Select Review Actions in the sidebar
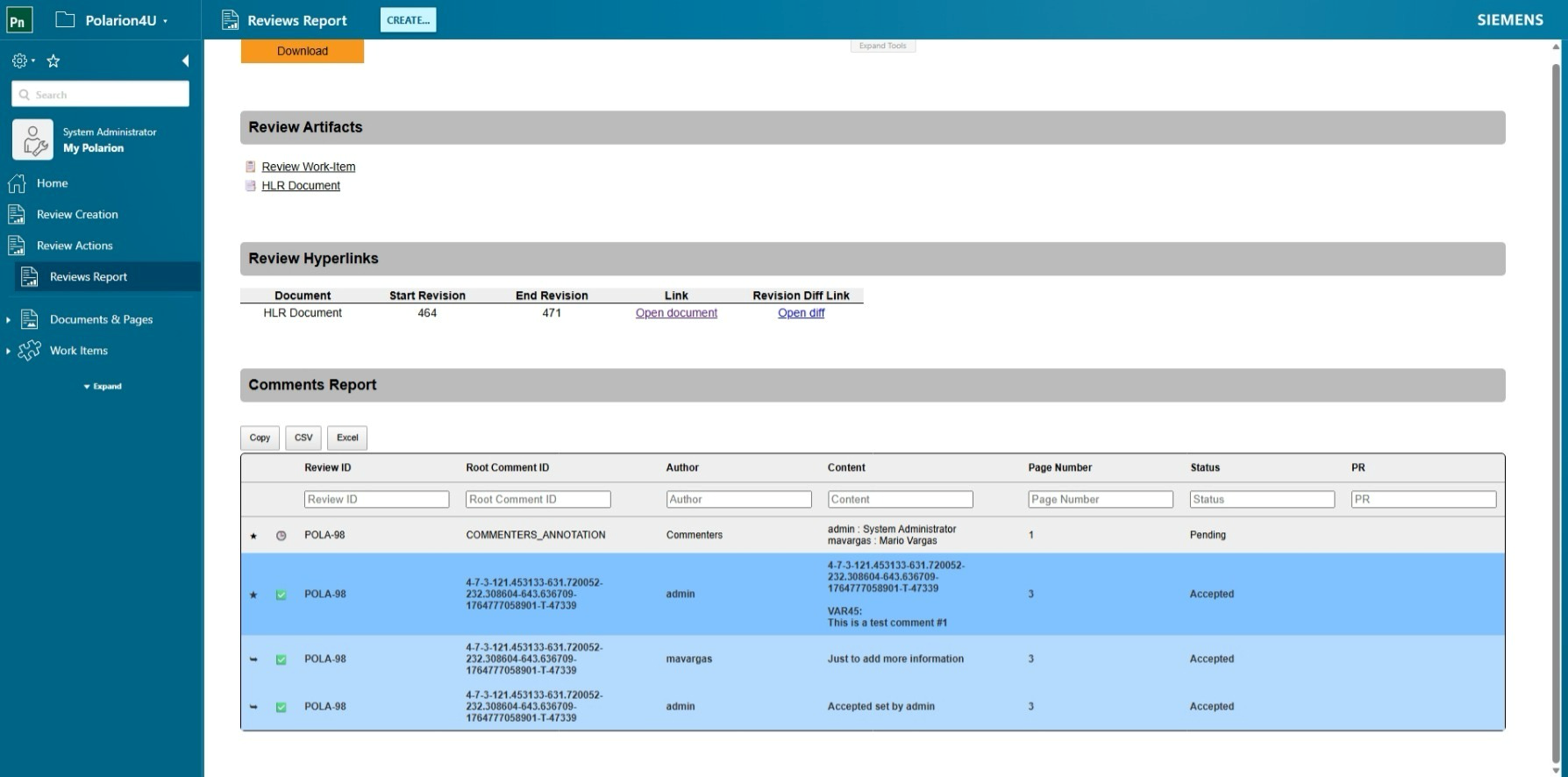Image resolution: width=1568 pixels, height=777 pixels. coord(75,246)
